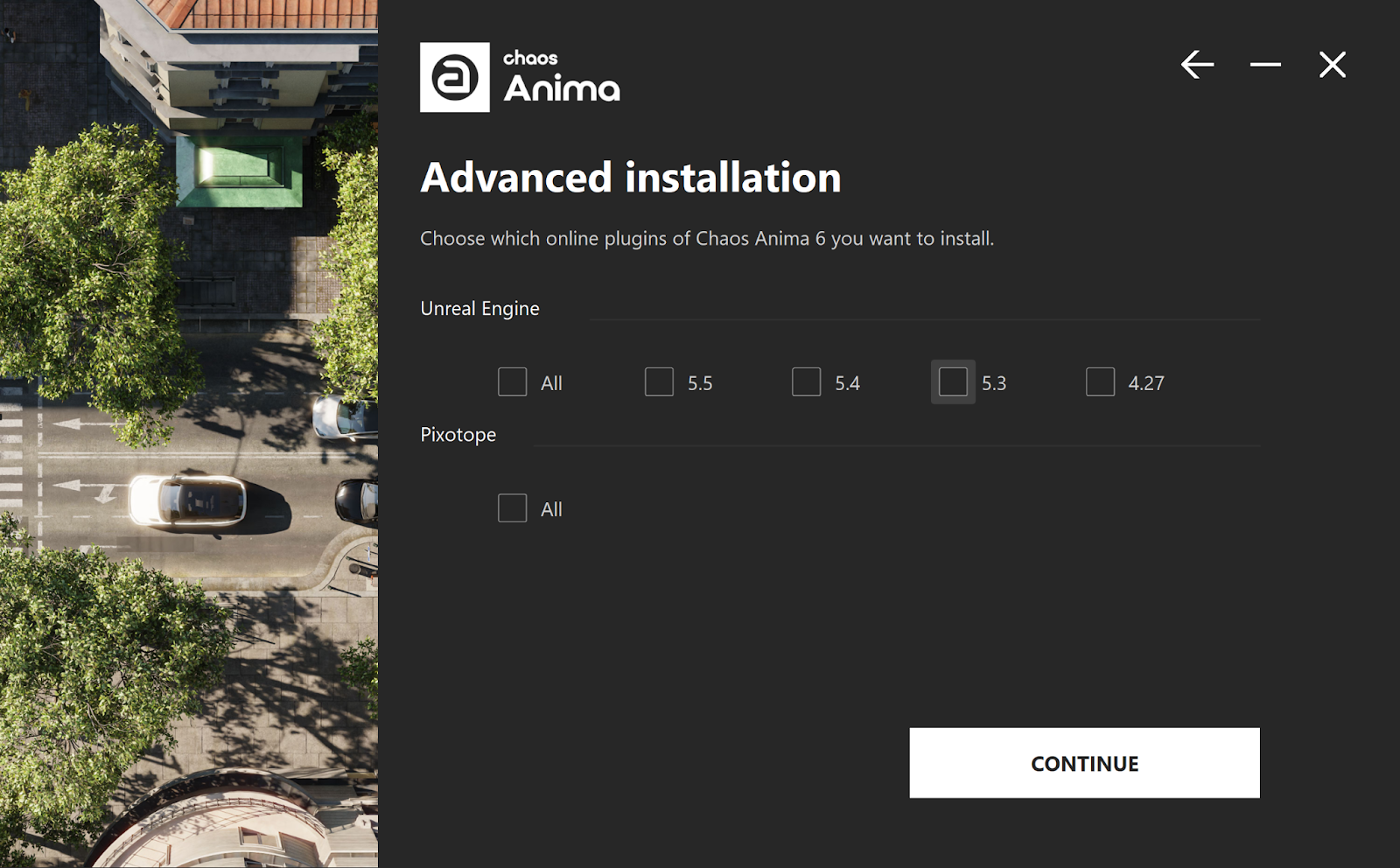Click the 5.4 version label
1400x868 pixels.
tap(847, 383)
